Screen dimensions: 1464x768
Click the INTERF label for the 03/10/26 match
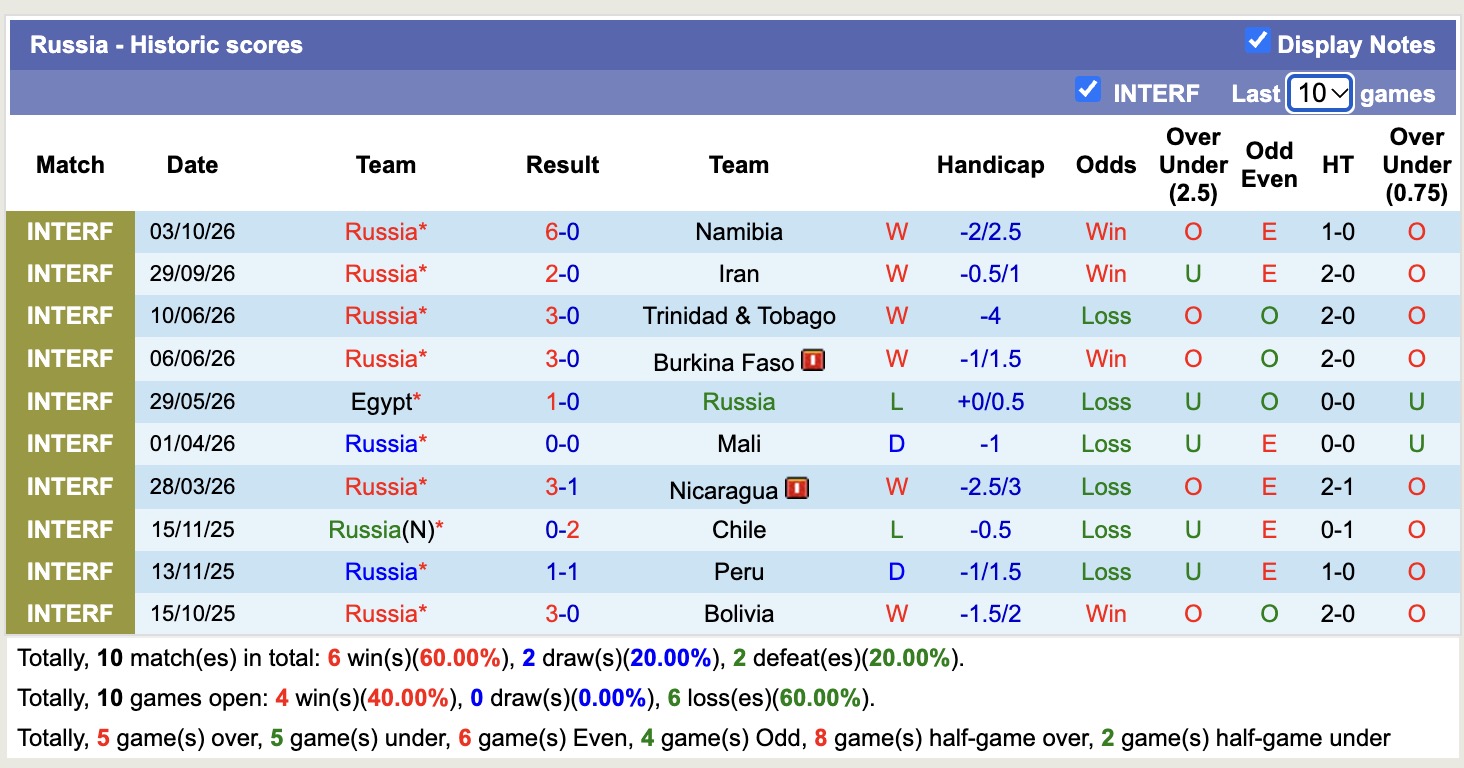pos(70,232)
